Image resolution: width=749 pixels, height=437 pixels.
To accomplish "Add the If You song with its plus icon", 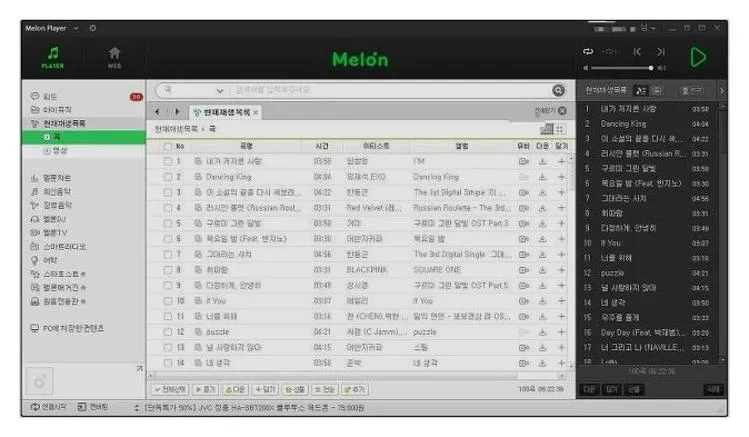I will click(561, 301).
